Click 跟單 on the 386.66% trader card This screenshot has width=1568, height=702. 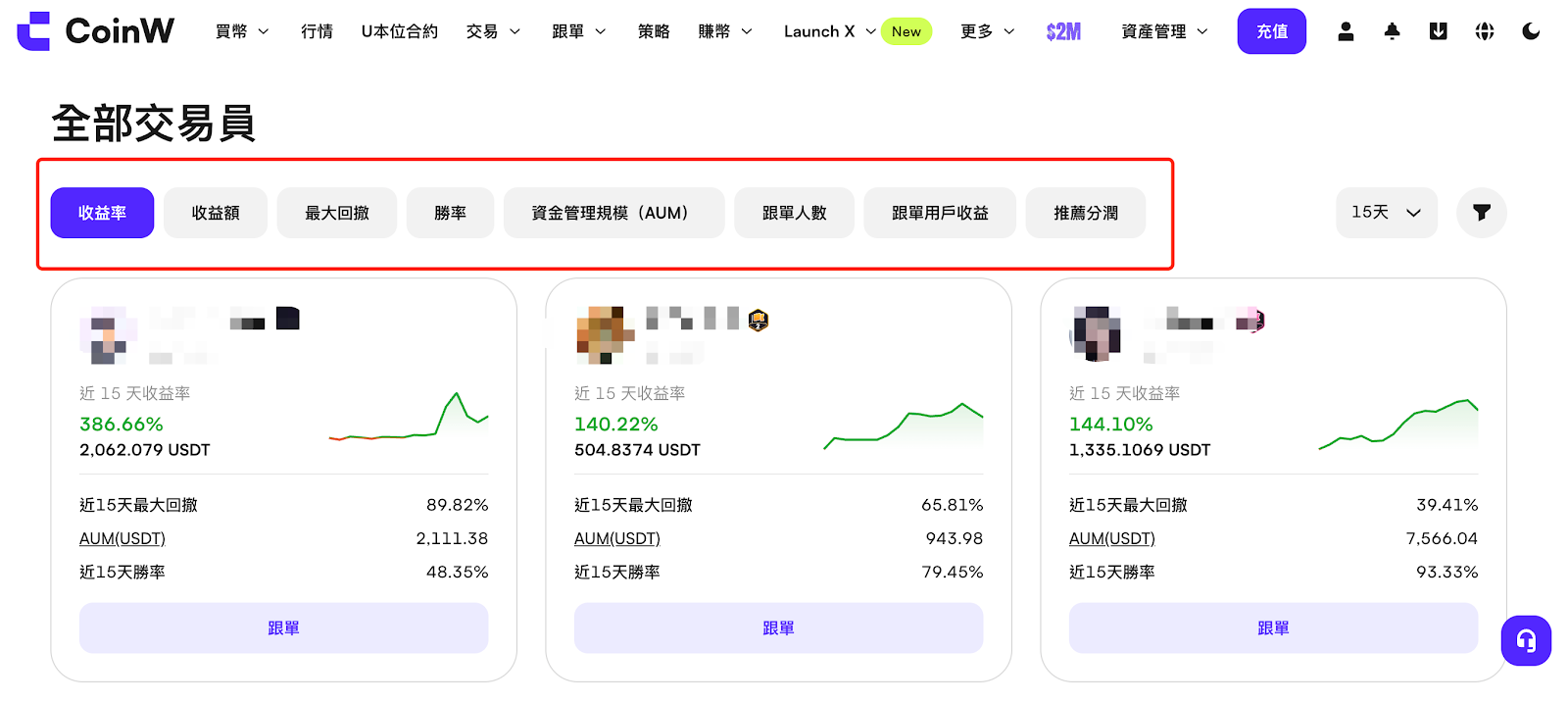283,627
